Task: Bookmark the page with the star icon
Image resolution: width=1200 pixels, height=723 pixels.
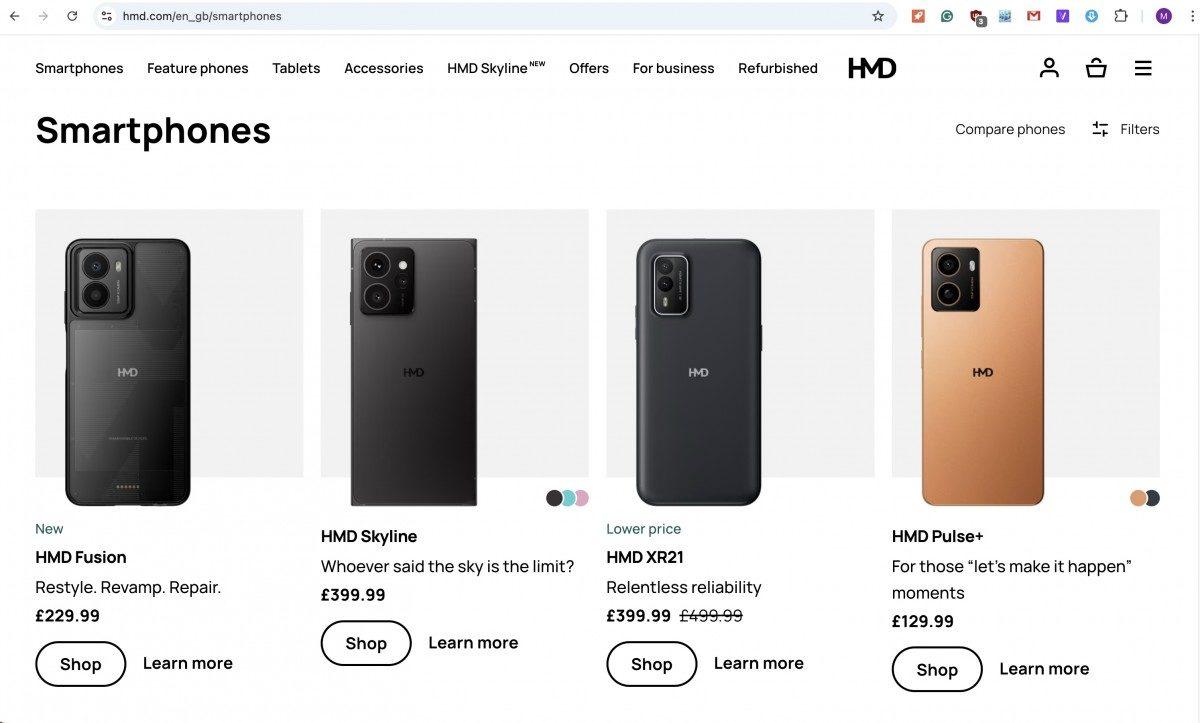Action: pos(877,15)
